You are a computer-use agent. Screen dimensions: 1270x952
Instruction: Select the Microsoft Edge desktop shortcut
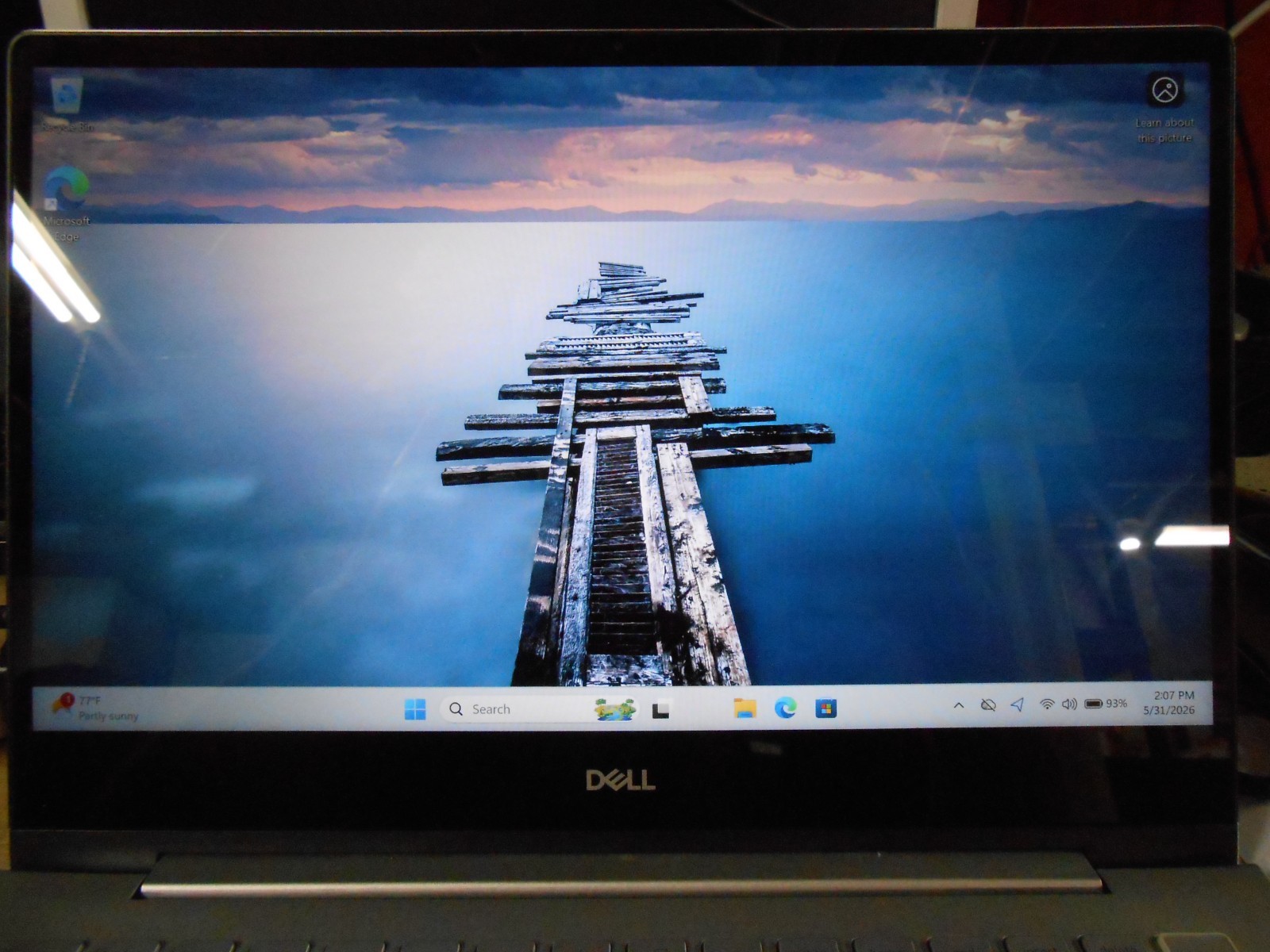[67, 204]
